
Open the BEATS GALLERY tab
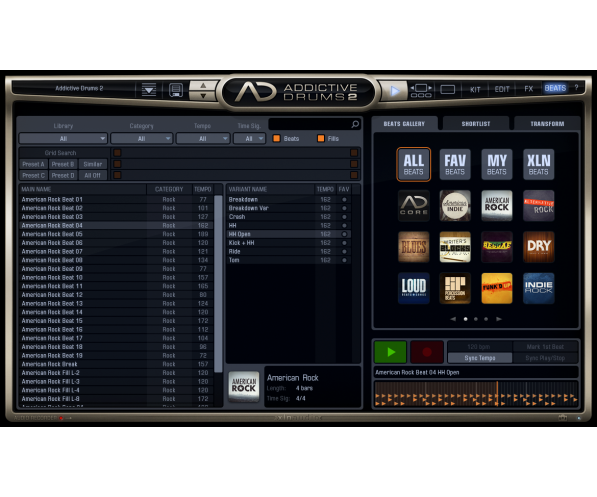[x=404, y=124]
